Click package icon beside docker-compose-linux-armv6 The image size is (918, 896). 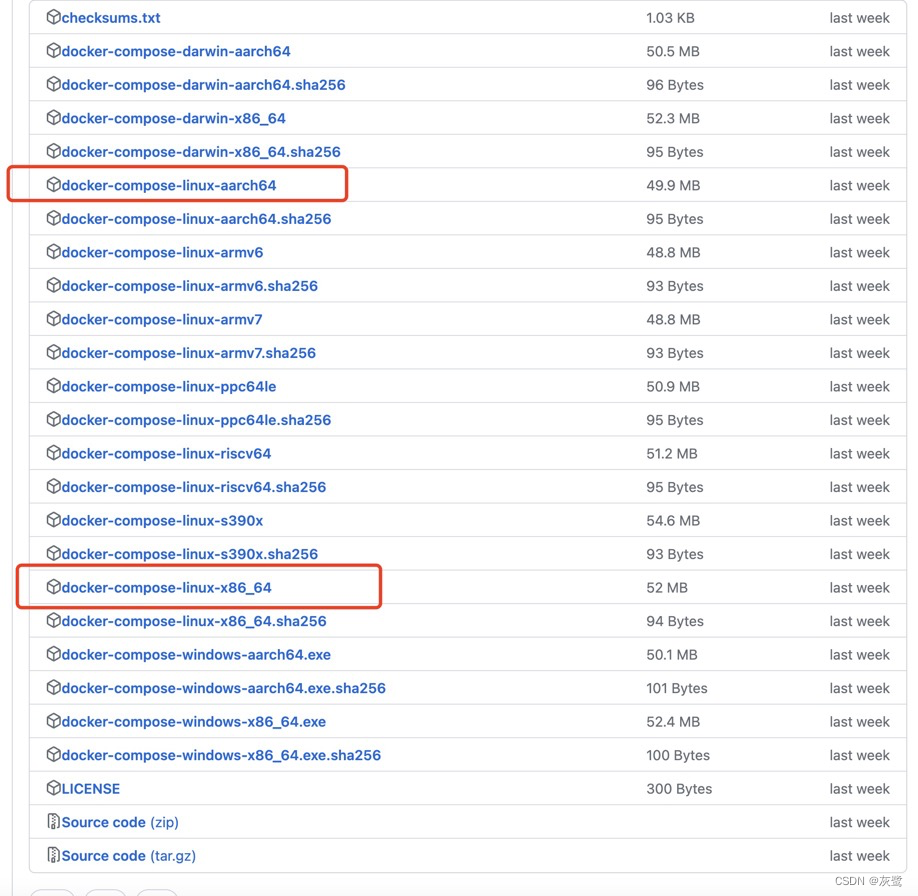[53, 251]
